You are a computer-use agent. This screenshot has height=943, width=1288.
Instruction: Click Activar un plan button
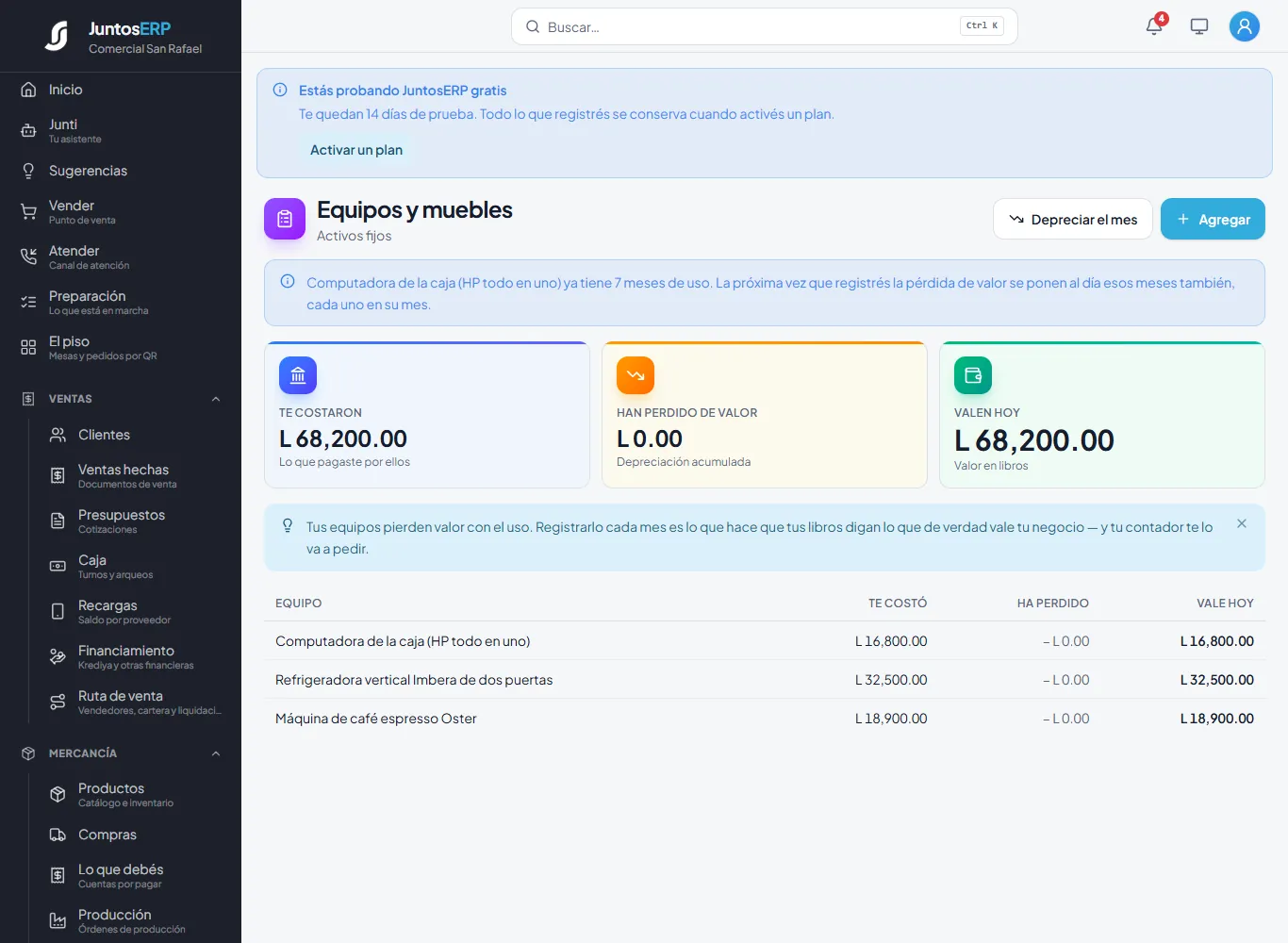tap(356, 150)
